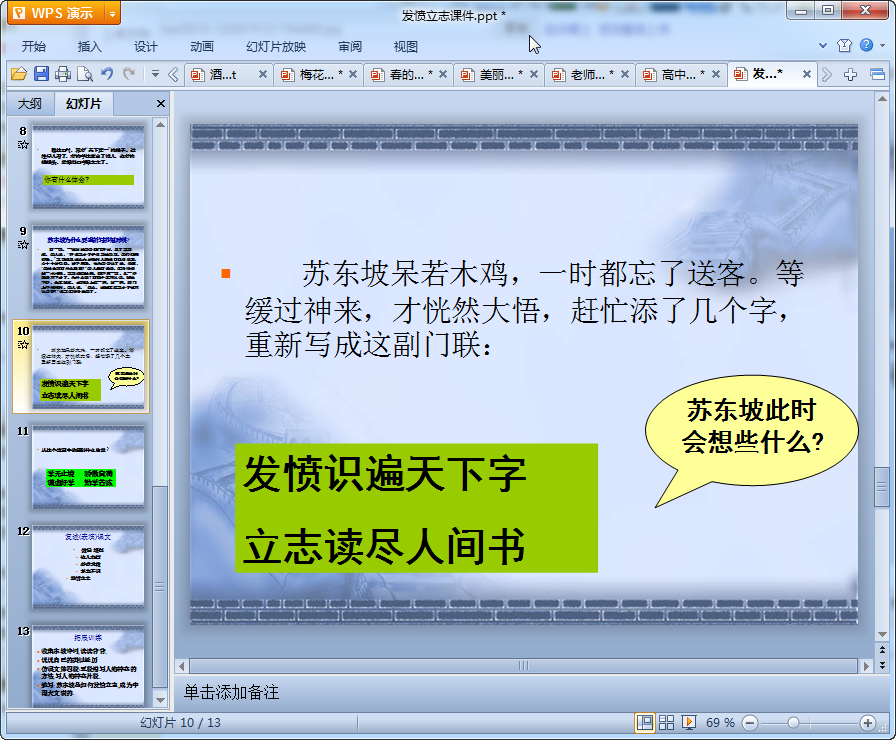Start slideshow from status bar play icon
Image resolution: width=896 pixels, height=740 pixels.
coord(689,723)
